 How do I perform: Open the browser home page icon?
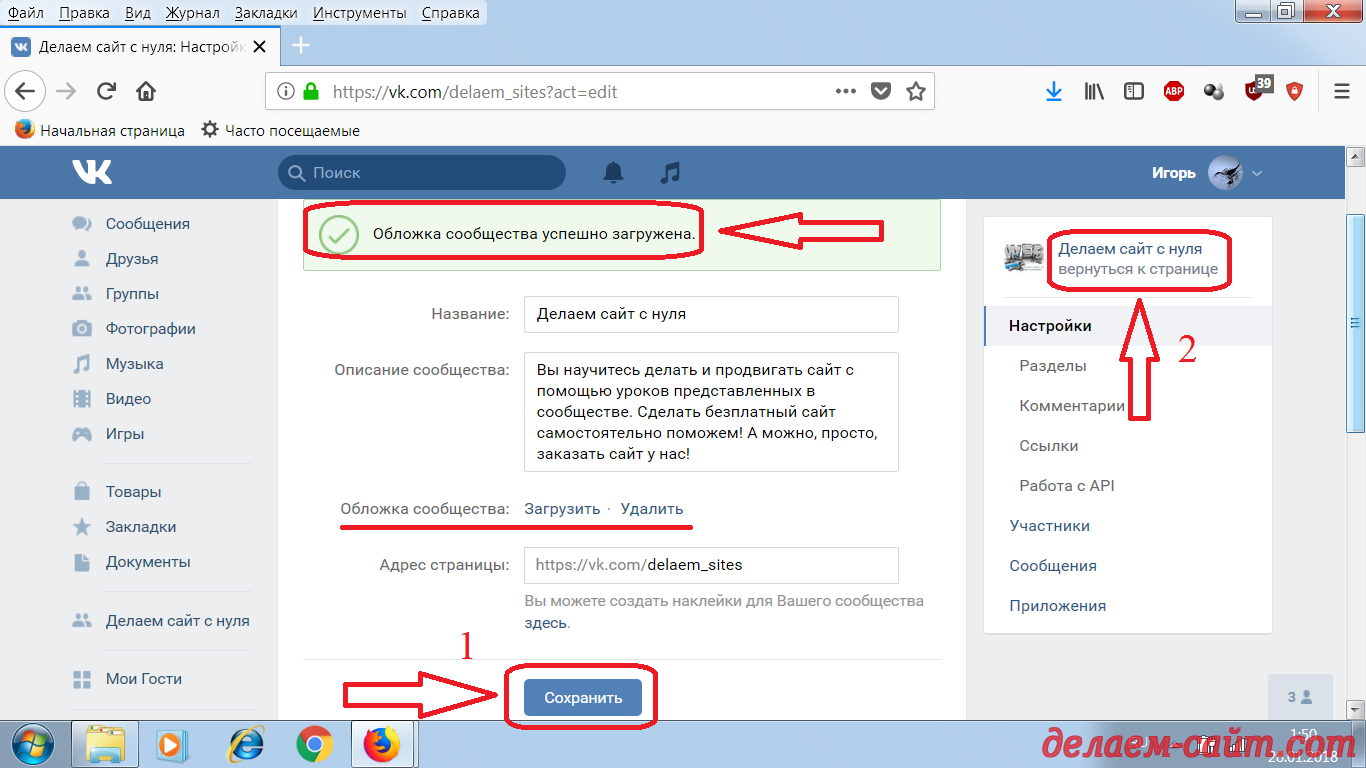pyautogui.click(x=146, y=92)
